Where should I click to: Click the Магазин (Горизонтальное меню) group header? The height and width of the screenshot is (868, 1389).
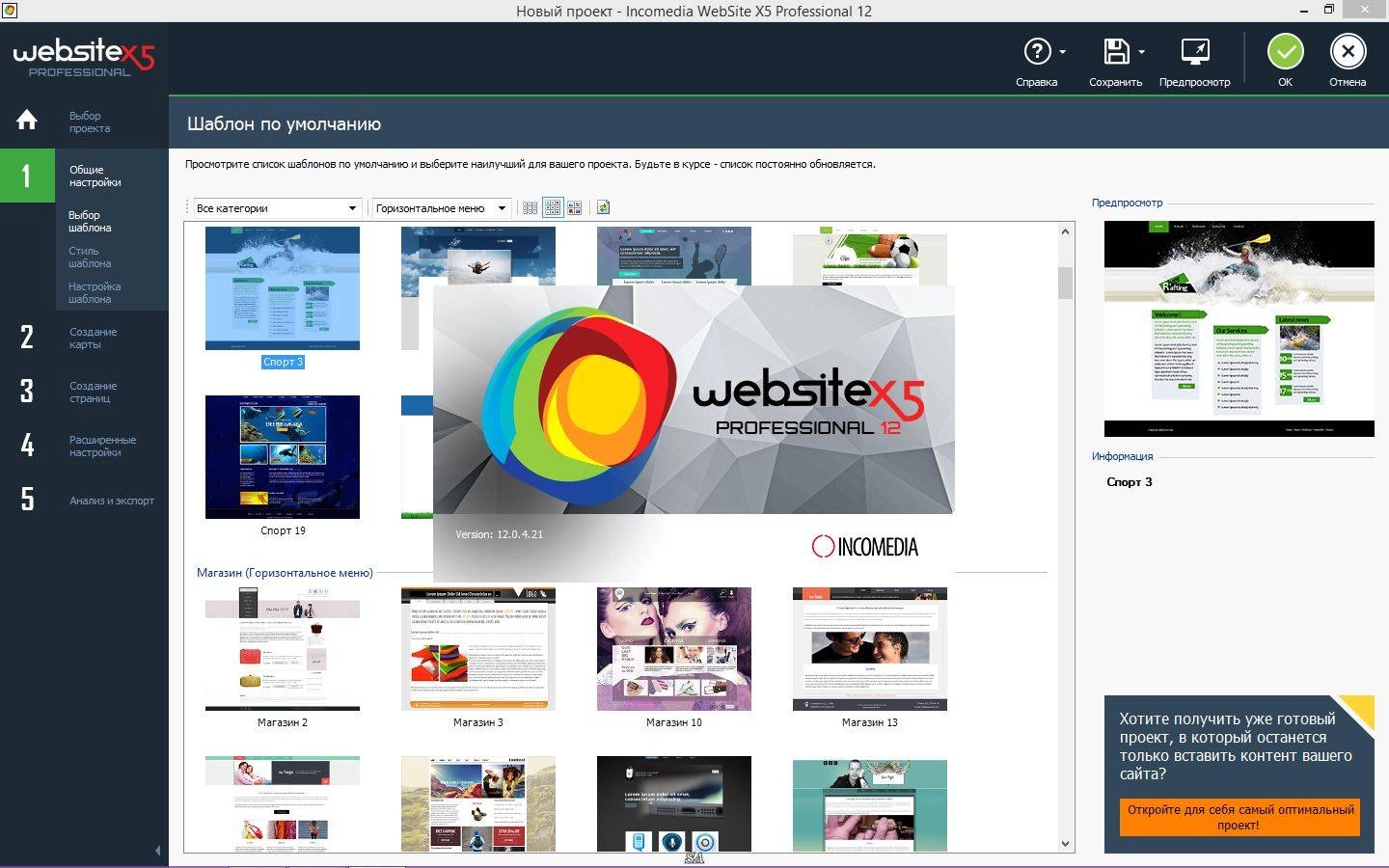[285, 573]
